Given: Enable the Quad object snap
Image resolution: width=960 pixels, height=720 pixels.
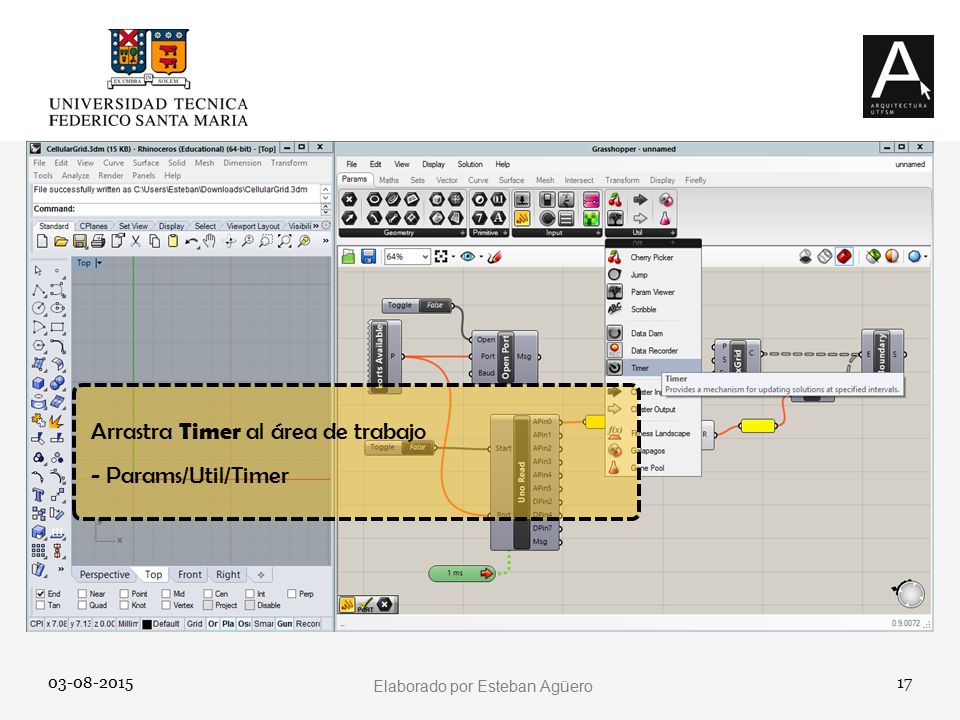Looking at the screenshot, I should [x=82, y=605].
